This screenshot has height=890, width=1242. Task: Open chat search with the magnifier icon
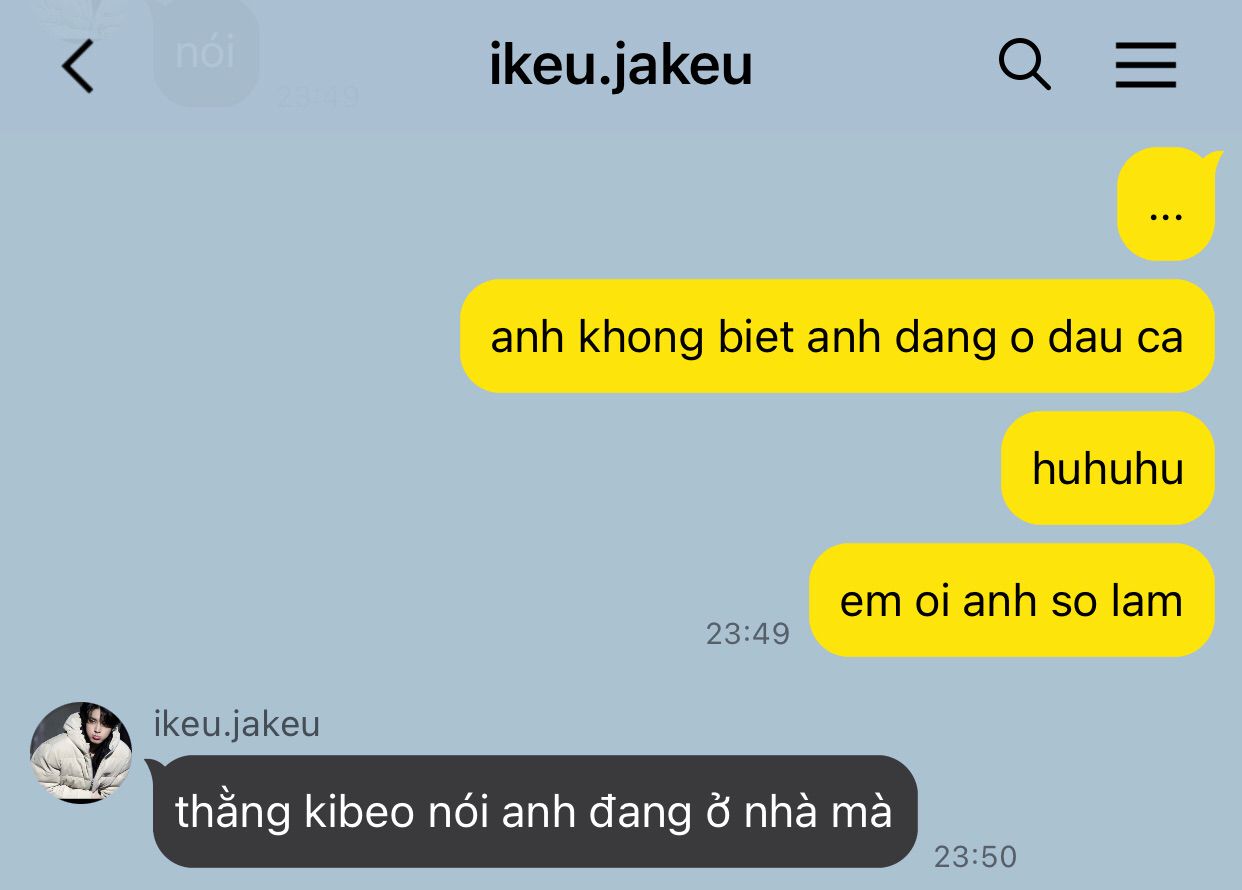click(1024, 66)
